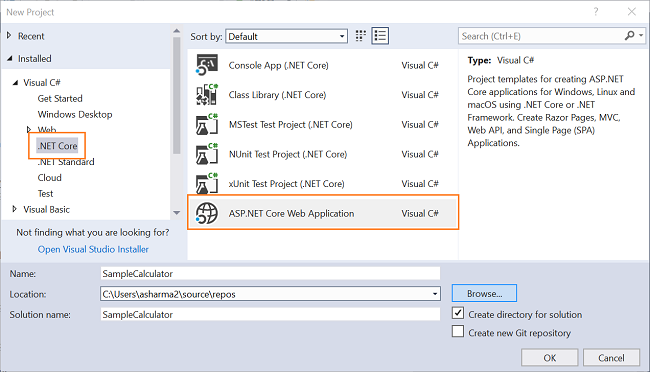Select Get Started in the tree

(60, 99)
